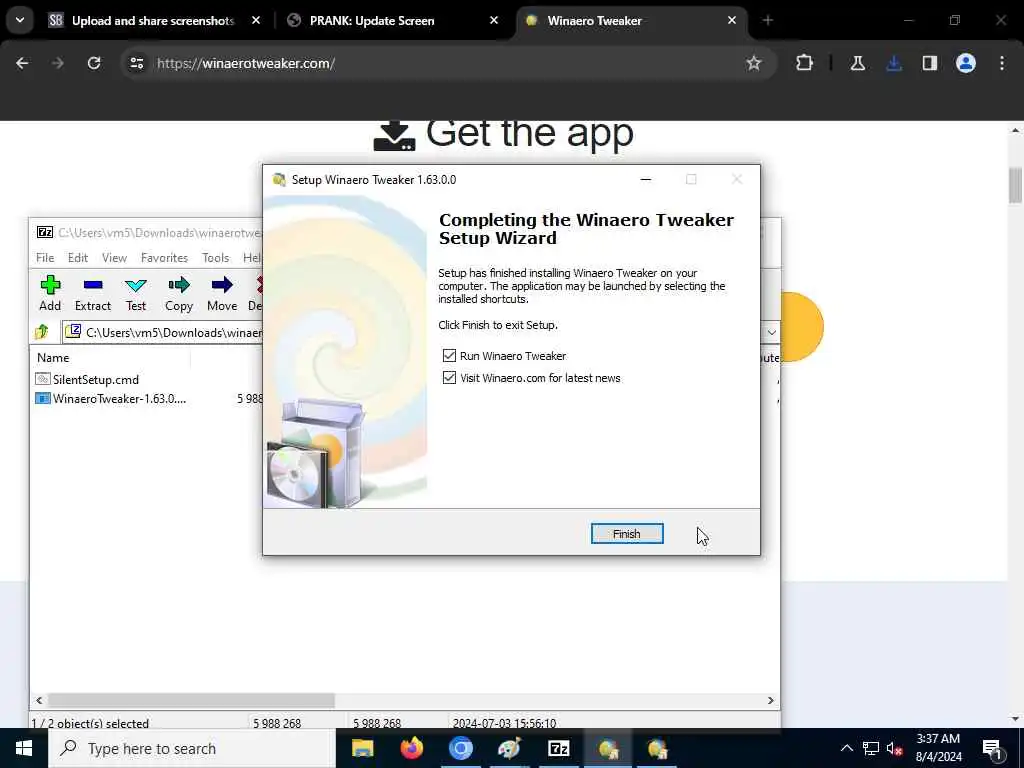Open the clock showing 3:37 AM
The width and height of the screenshot is (1024, 768).
938,748
